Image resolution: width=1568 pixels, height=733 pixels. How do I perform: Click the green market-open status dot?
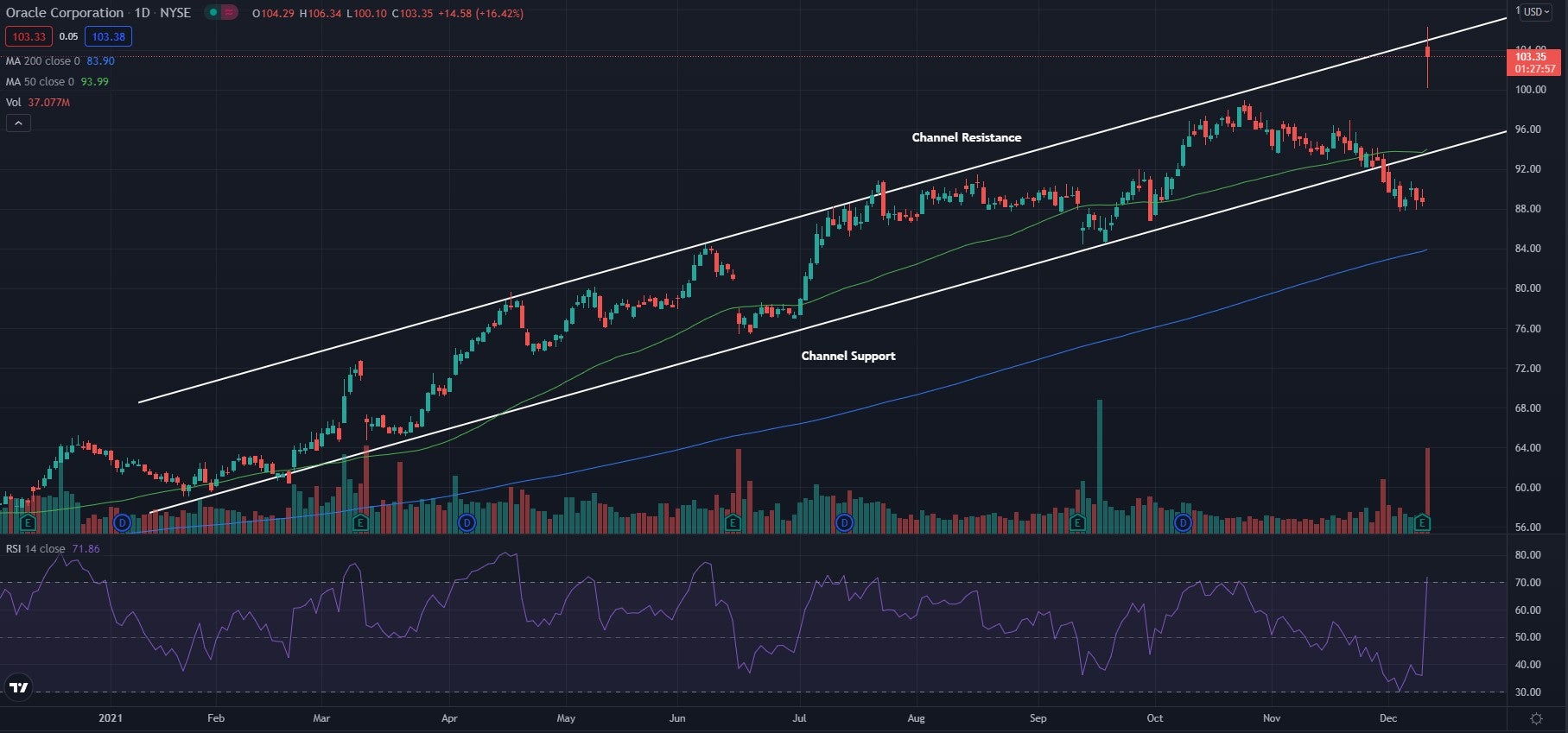point(213,13)
